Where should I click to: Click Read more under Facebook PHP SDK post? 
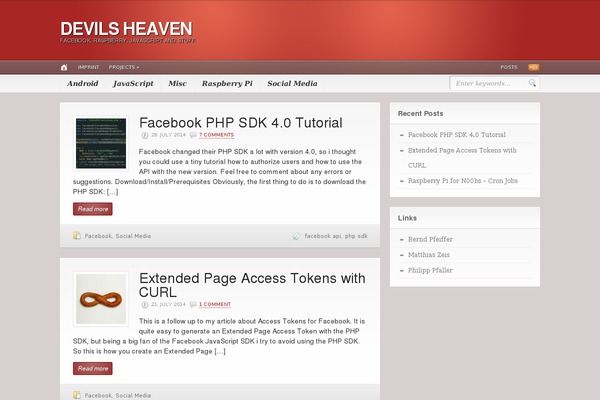(93, 209)
